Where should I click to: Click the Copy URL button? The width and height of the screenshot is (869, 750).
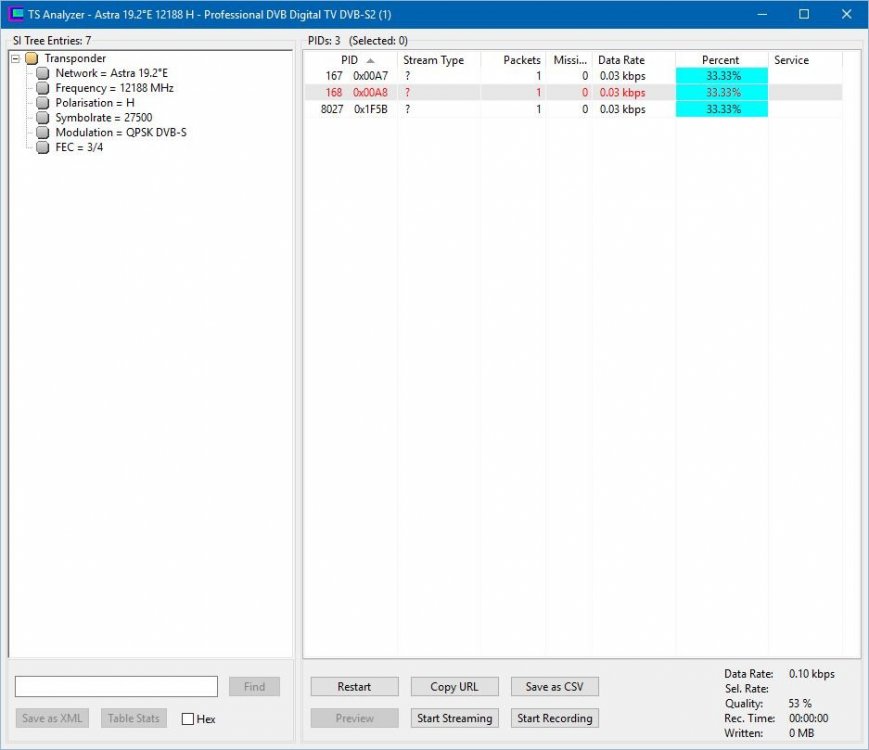(454, 687)
